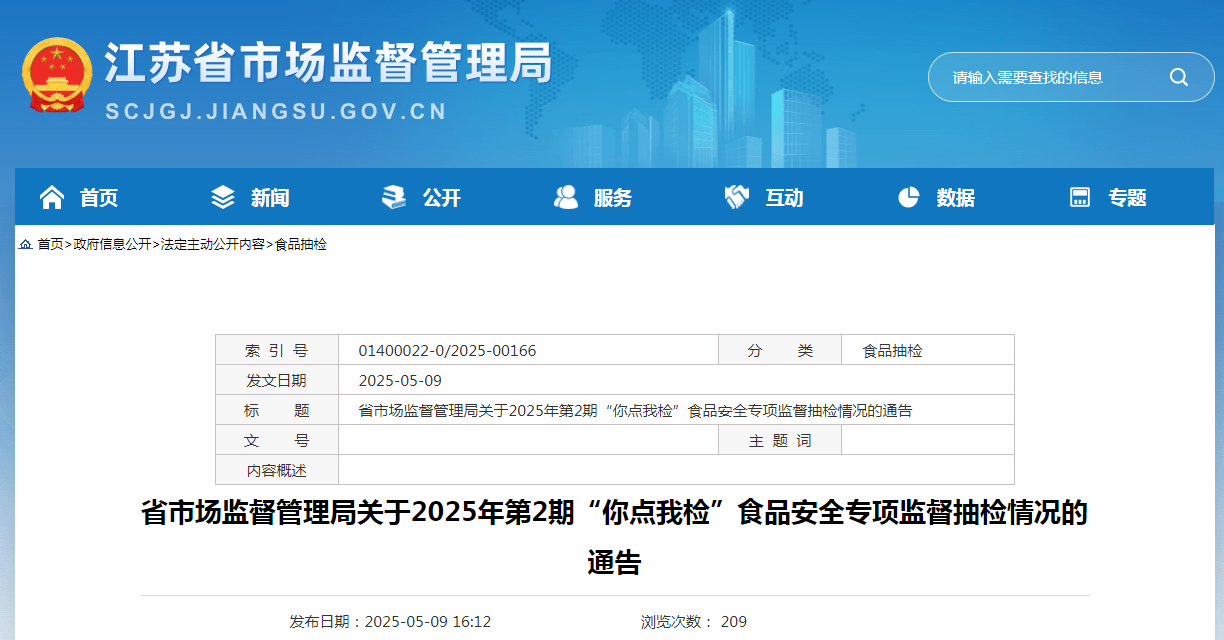This screenshot has width=1224, height=640.
Task: Click the house icon beside 首页
Action: coord(52,198)
